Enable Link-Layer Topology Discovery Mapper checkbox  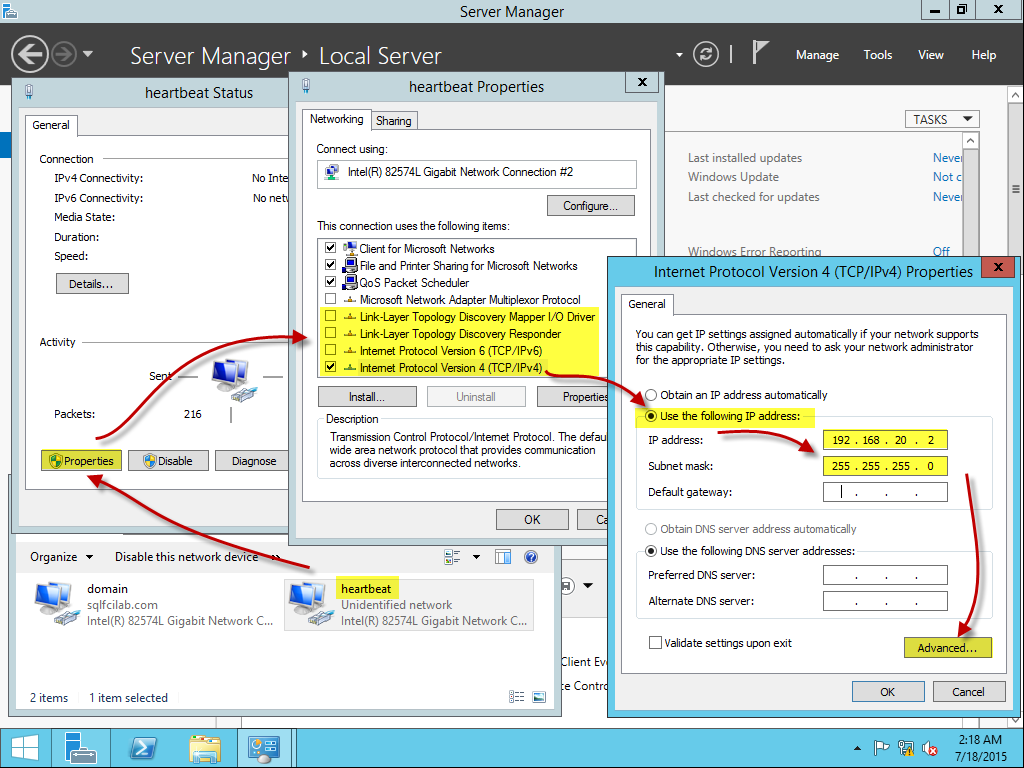pos(330,316)
